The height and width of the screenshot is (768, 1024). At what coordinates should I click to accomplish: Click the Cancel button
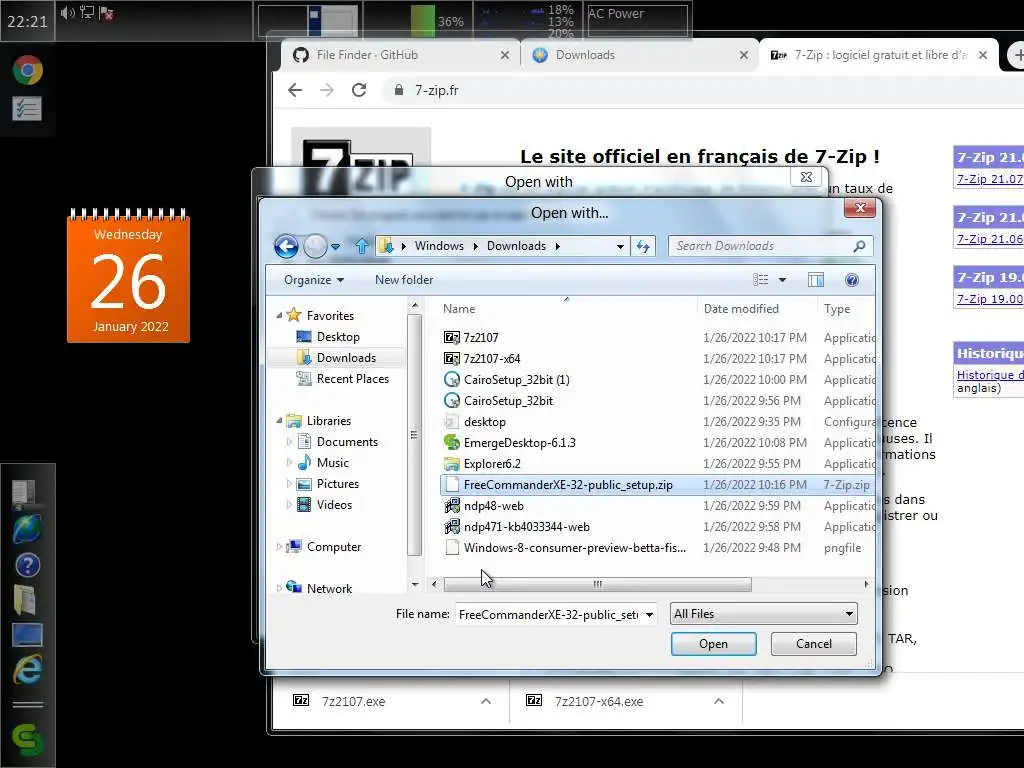point(814,644)
